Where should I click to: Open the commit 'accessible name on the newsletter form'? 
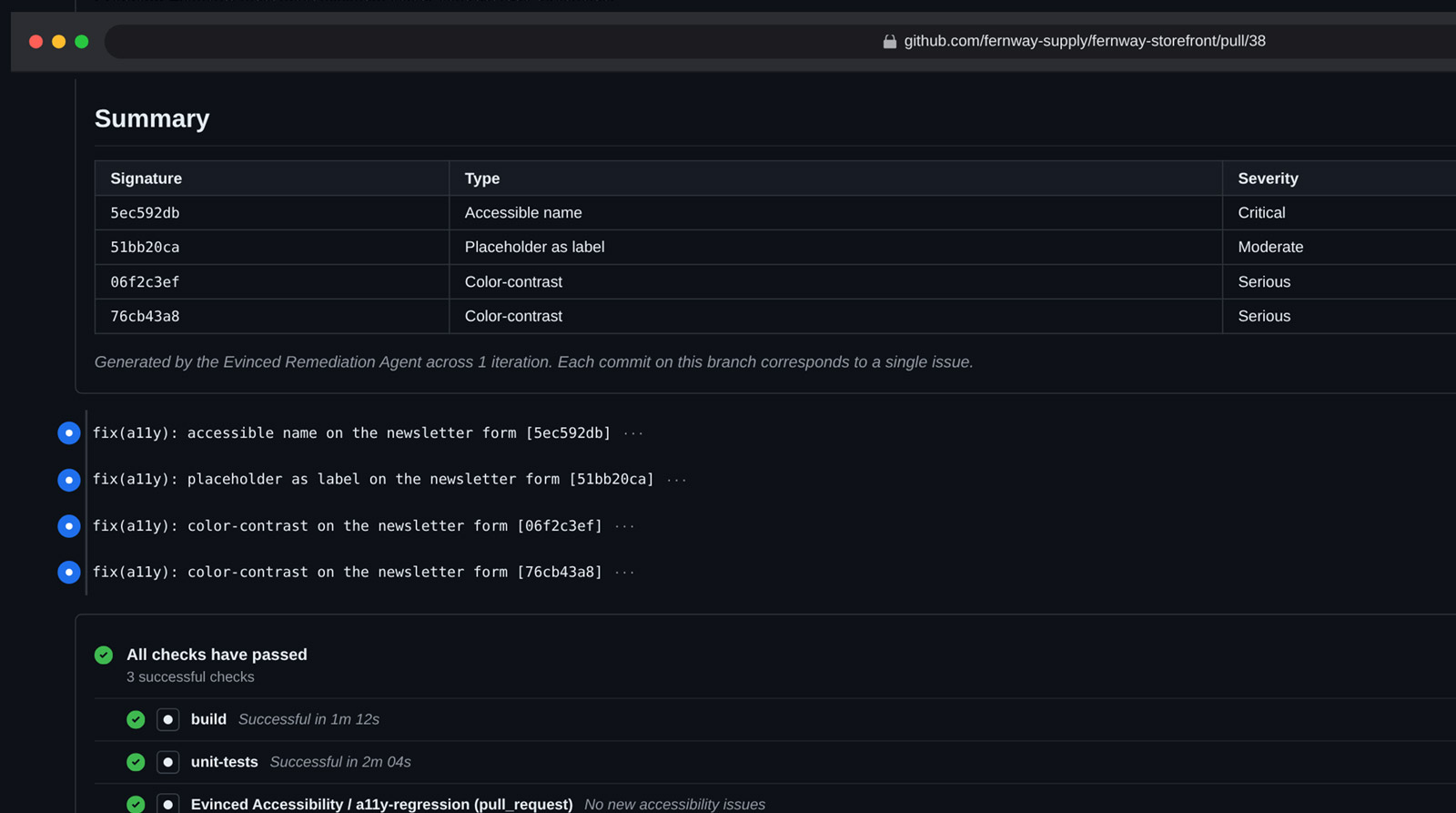tap(351, 433)
